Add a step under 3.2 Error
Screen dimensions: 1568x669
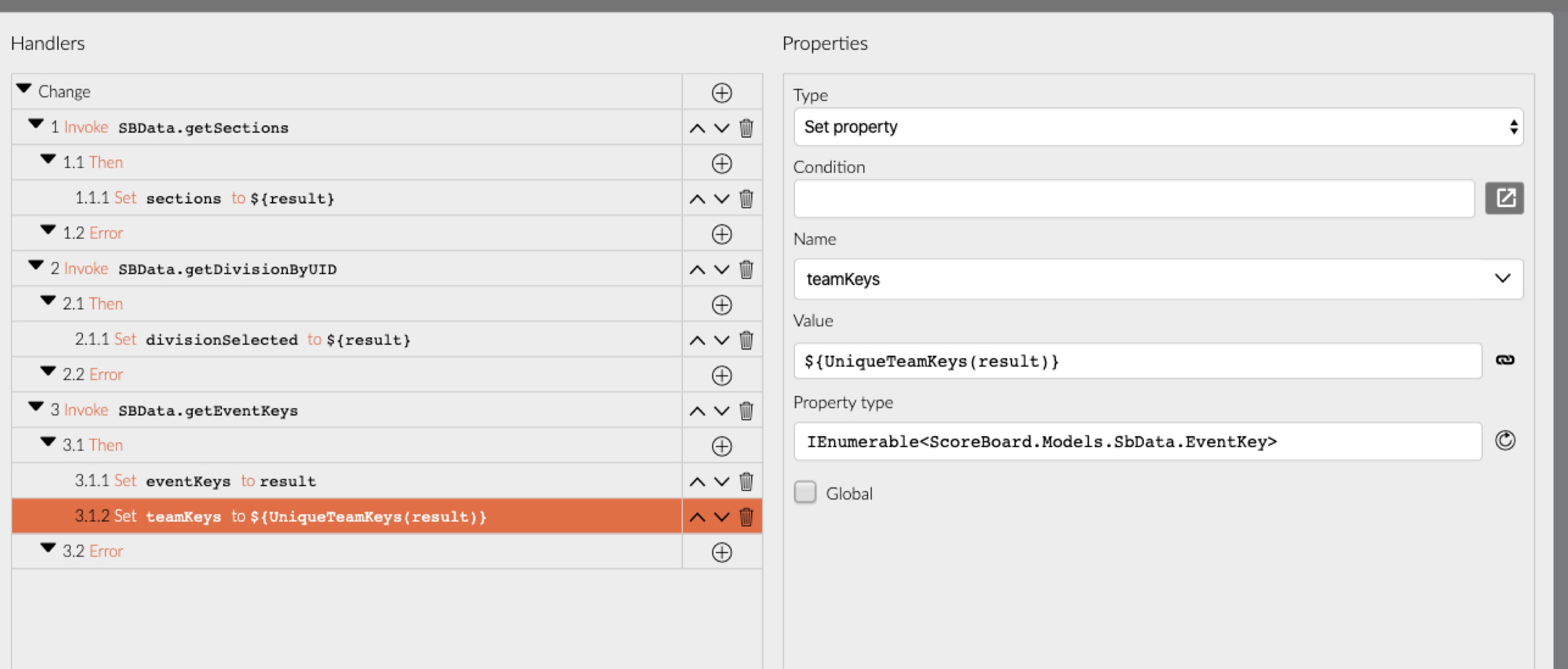[x=721, y=552]
